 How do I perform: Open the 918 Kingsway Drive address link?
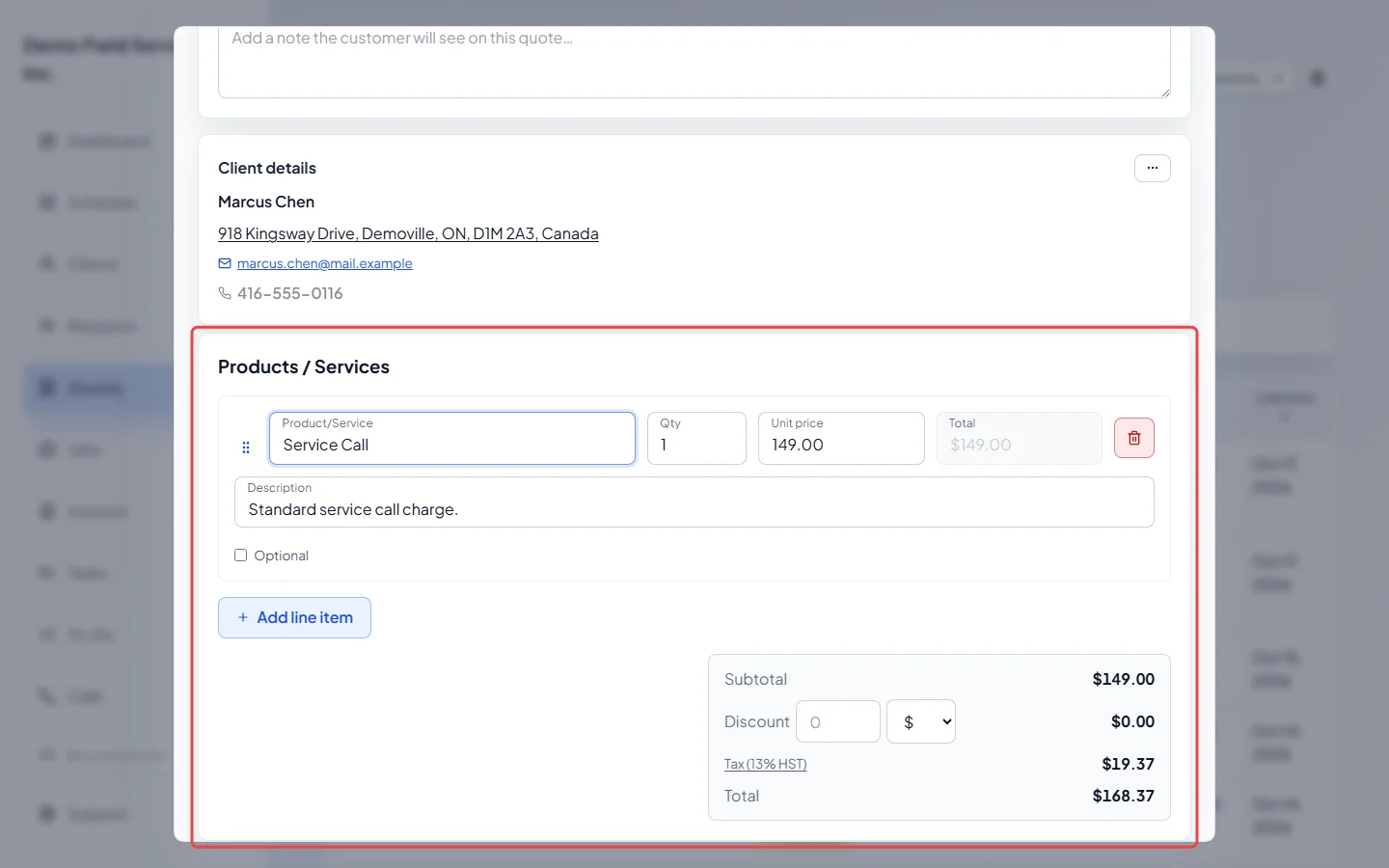(x=408, y=233)
